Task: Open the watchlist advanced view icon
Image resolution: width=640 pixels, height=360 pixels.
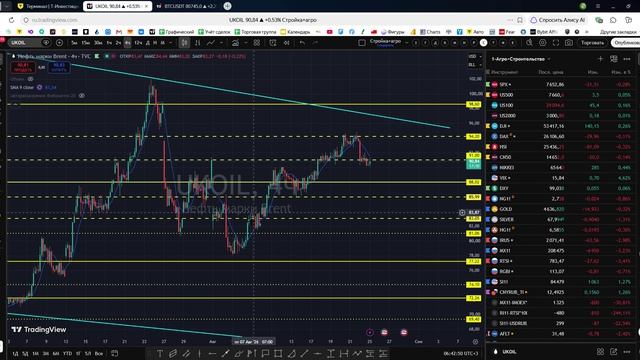Action: (x=613, y=59)
